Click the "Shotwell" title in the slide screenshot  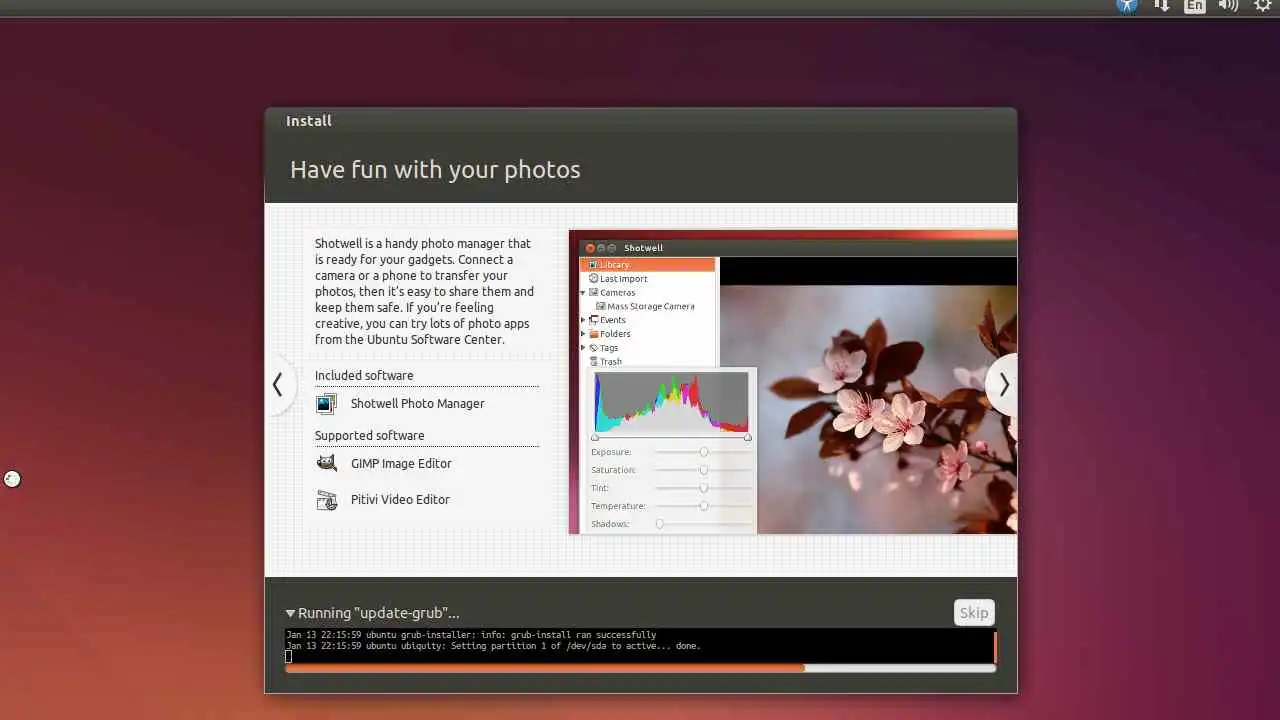click(643, 248)
